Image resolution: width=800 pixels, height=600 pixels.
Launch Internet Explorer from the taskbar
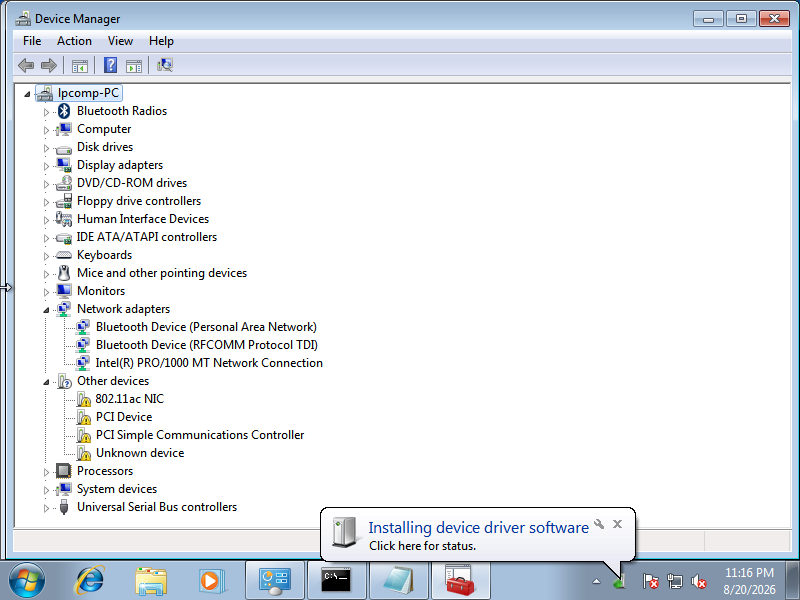[x=90, y=581]
